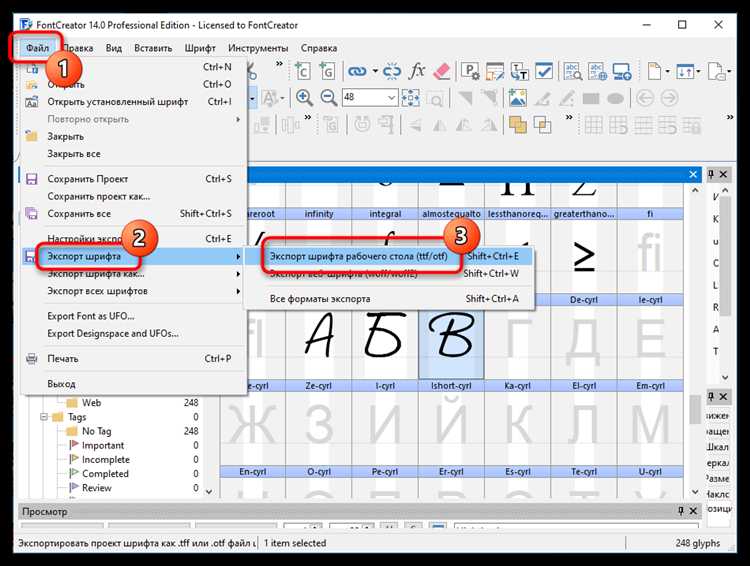Click the monitor install font icon

(622, 71)
